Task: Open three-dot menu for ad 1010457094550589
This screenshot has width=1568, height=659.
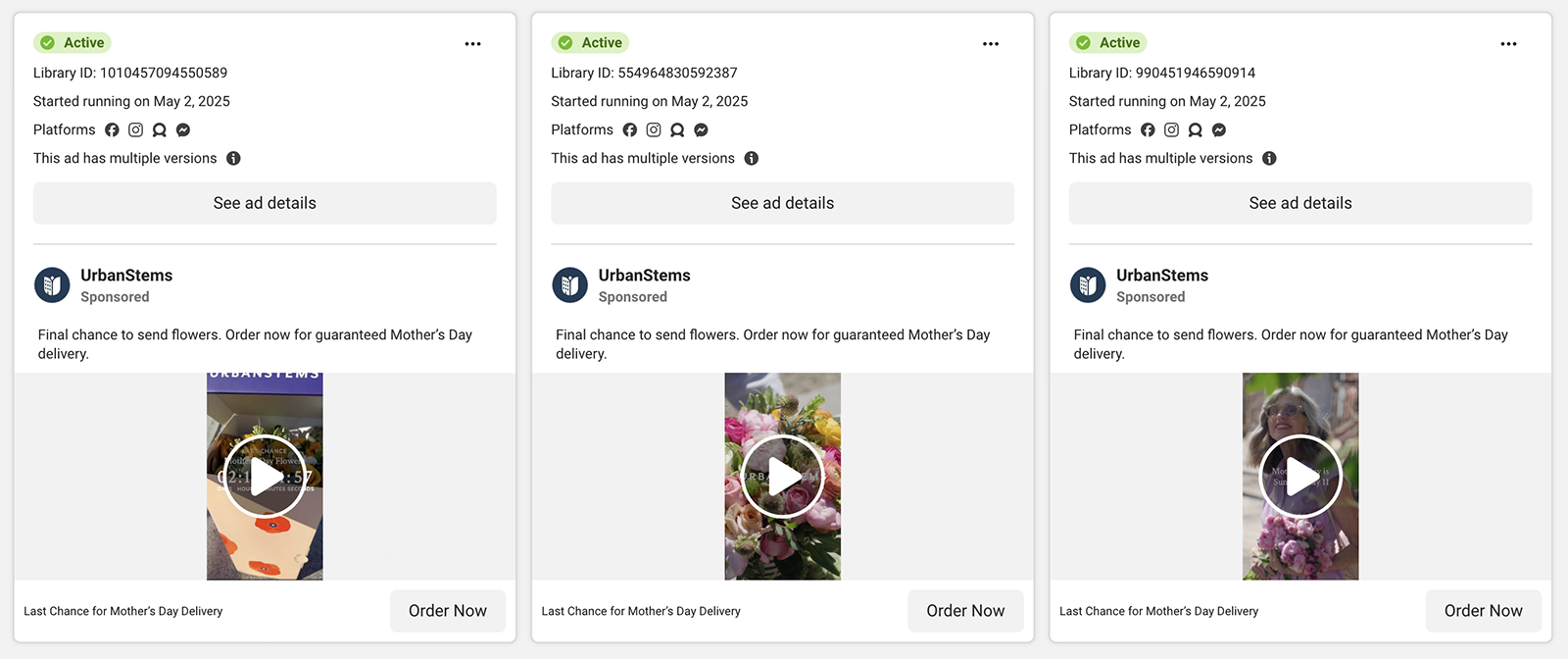Action: coord(473,44)
